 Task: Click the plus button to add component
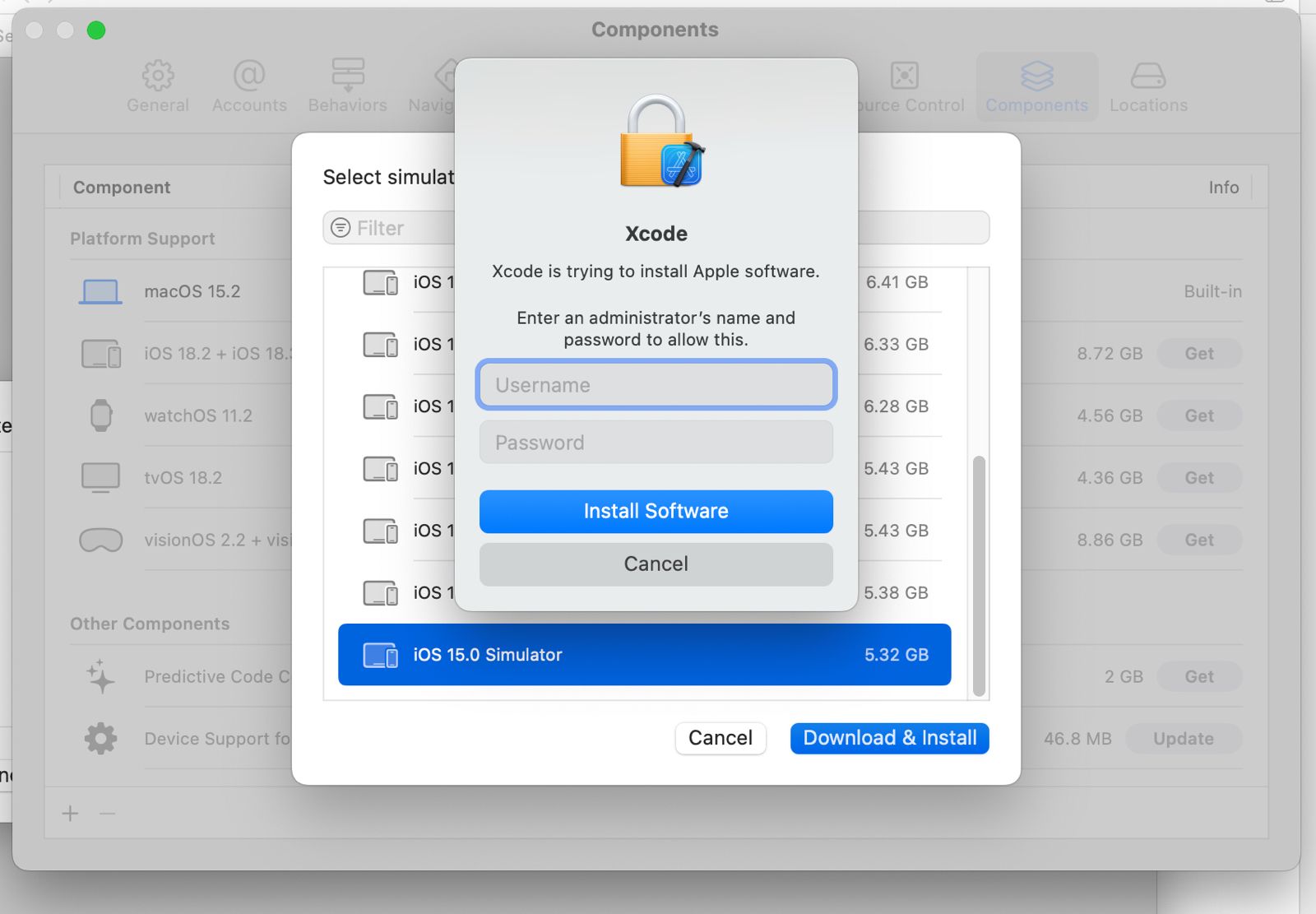coord(70,814)
